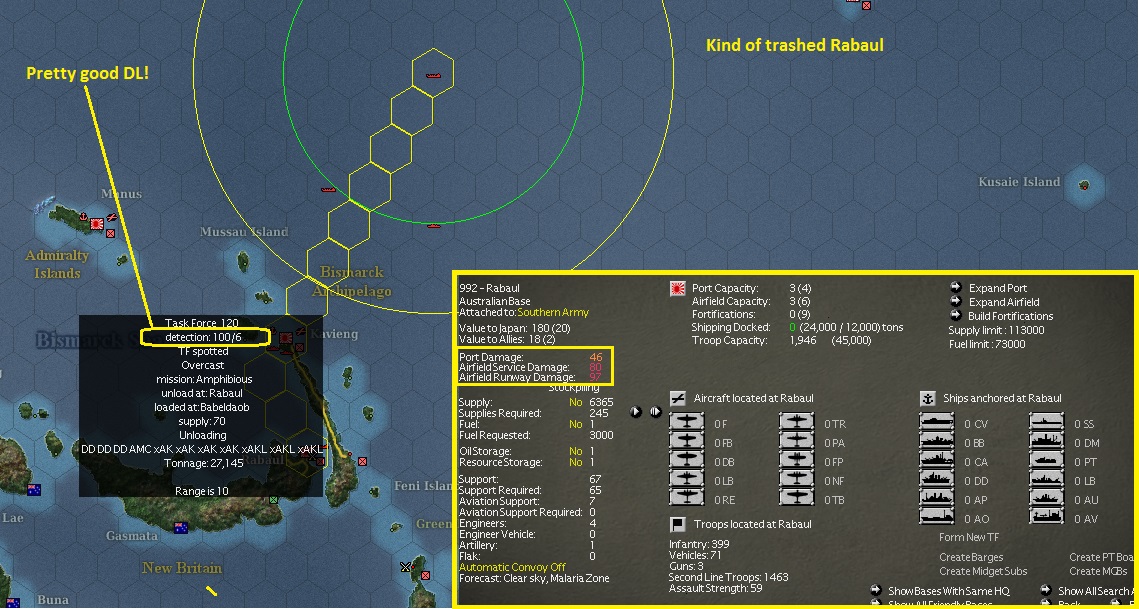1139x609 pixels.
Task: Click the destroyer (DD) ship icon
Action: coord(936,480)
